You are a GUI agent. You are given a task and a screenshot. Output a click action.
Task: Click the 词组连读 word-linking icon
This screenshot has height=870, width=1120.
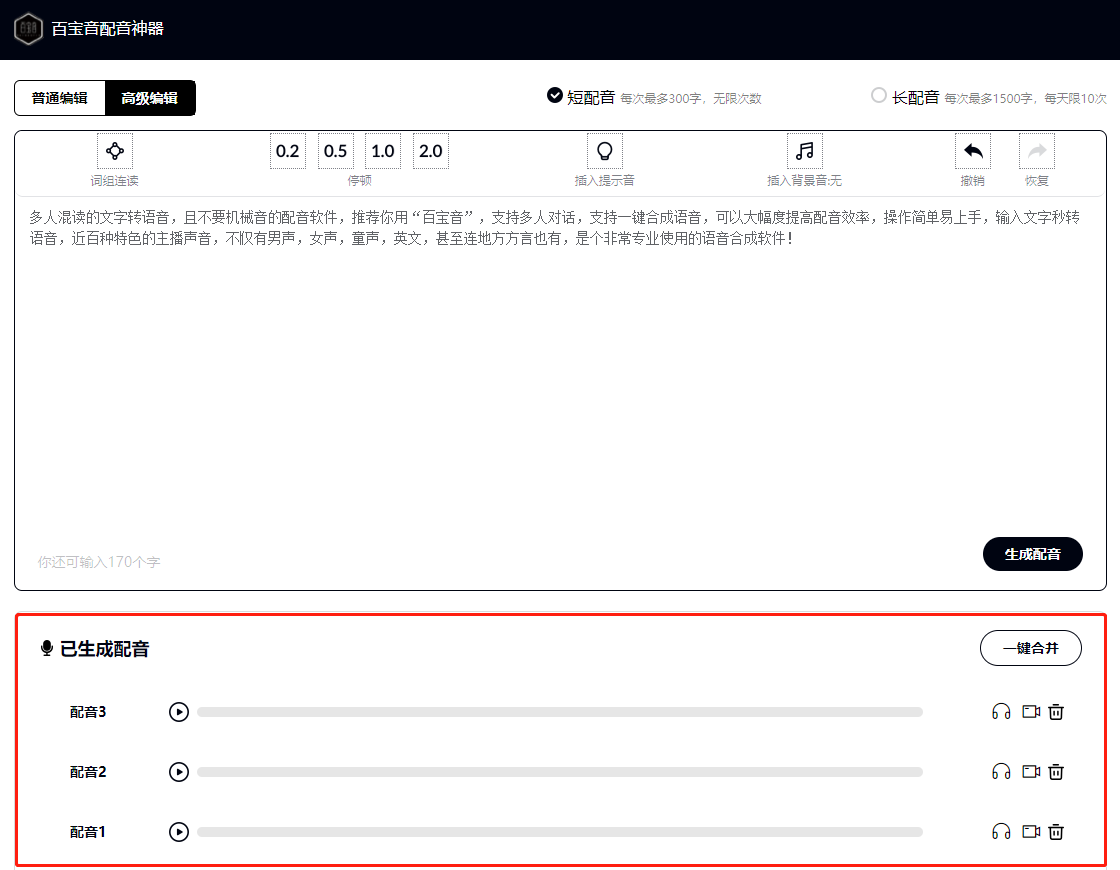(x=115, y=151)
